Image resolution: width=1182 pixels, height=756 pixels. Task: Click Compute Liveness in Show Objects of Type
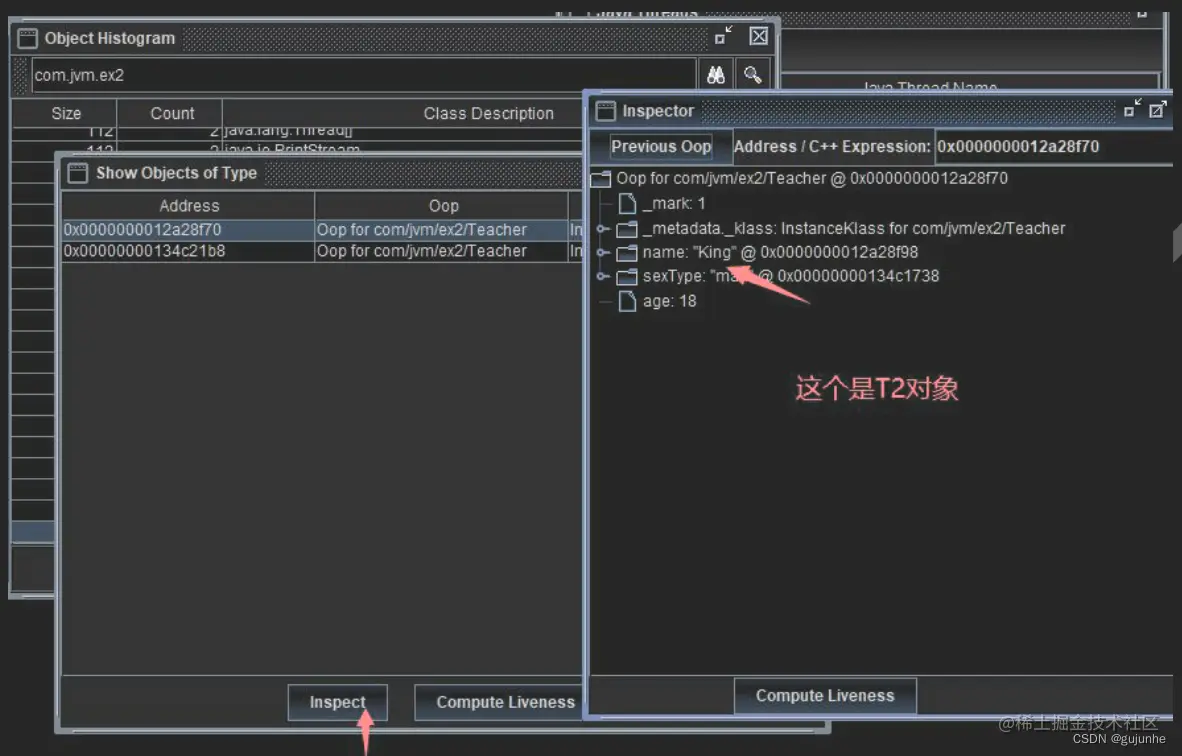[500, 702]
